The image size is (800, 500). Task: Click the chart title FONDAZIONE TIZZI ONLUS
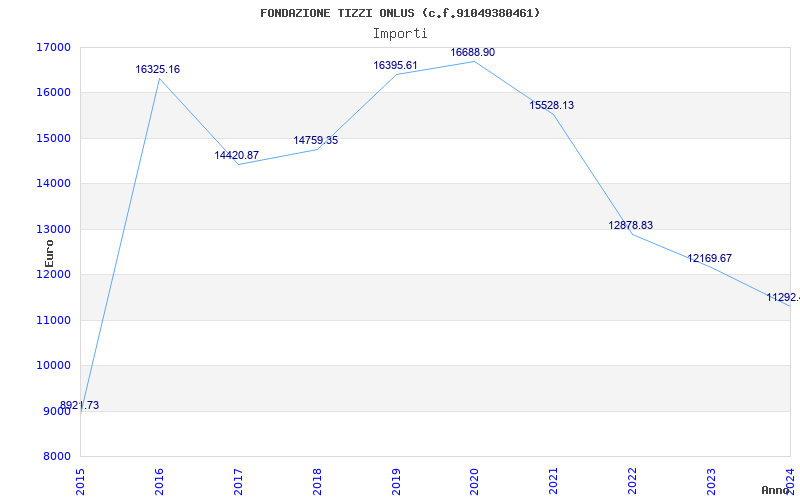[400, 13]
